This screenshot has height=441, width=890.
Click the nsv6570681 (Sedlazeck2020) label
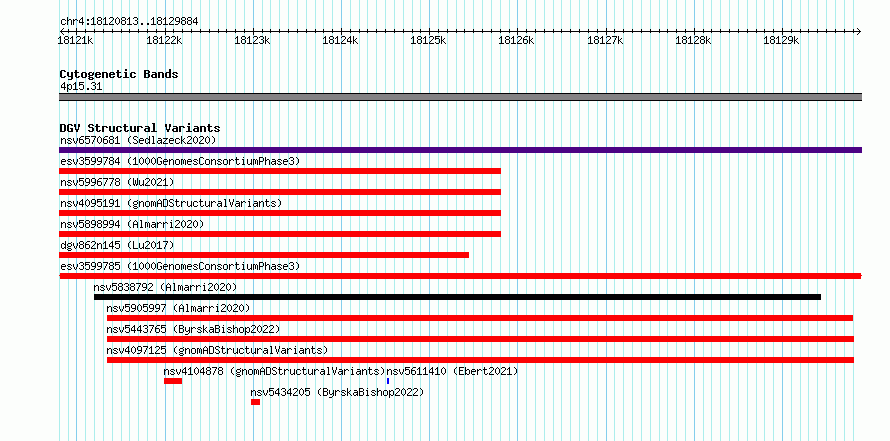[x=138, y=140]
